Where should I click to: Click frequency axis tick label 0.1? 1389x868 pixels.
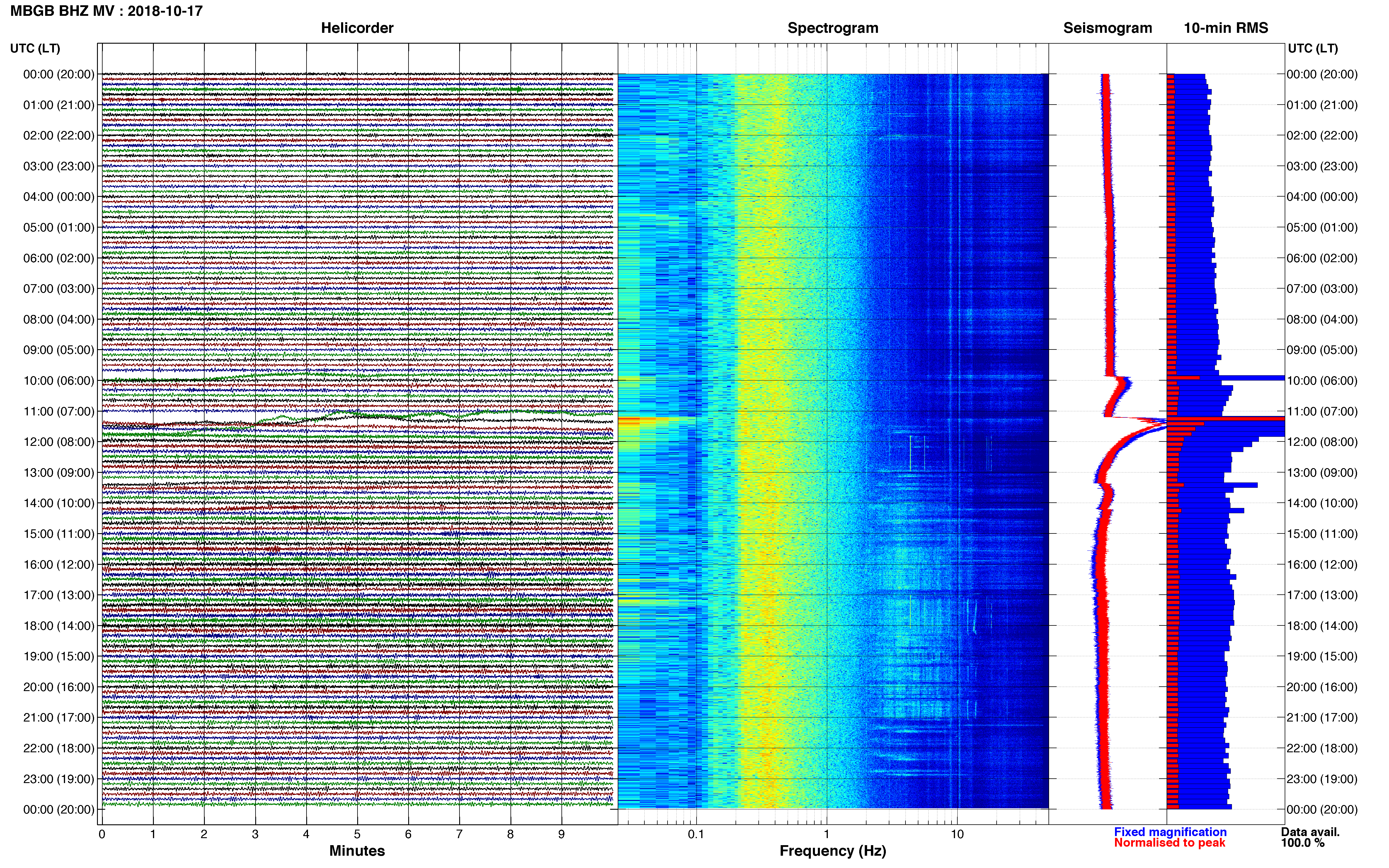696,834
